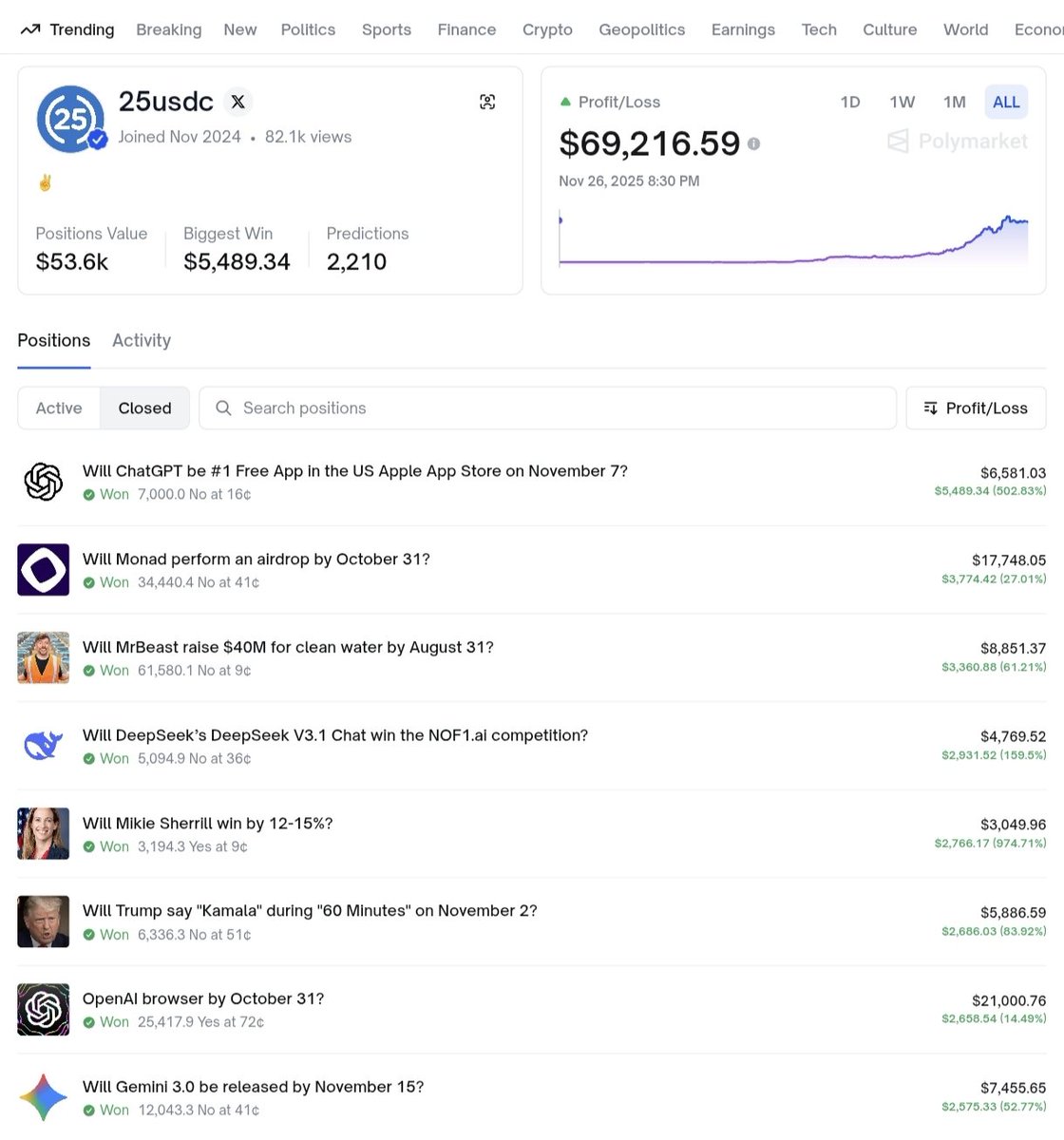
Task: Click the verified badge on the avatar
Action: (x=98, y=141)
